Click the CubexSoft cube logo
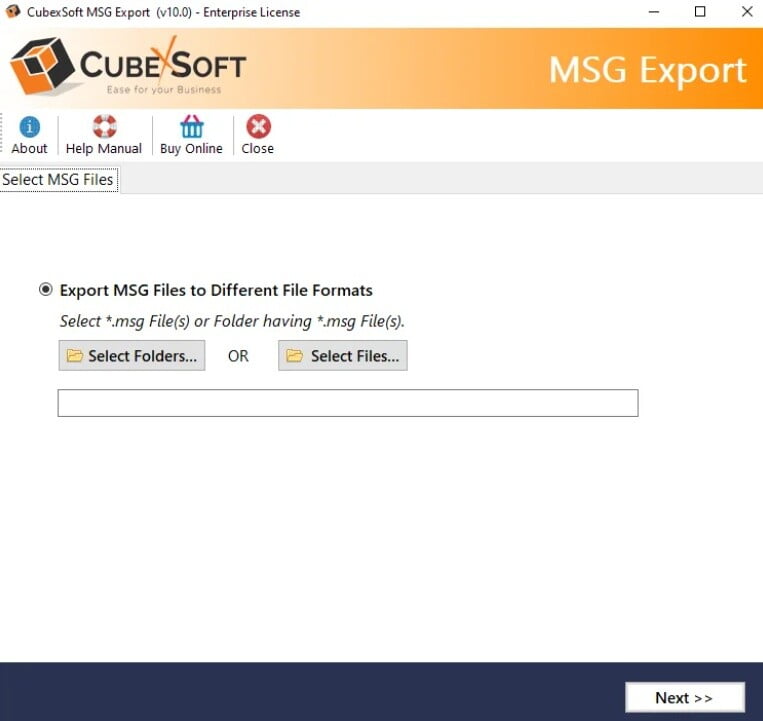The height and width of the screenshot is (721, 763). click(x=43, y=66)
